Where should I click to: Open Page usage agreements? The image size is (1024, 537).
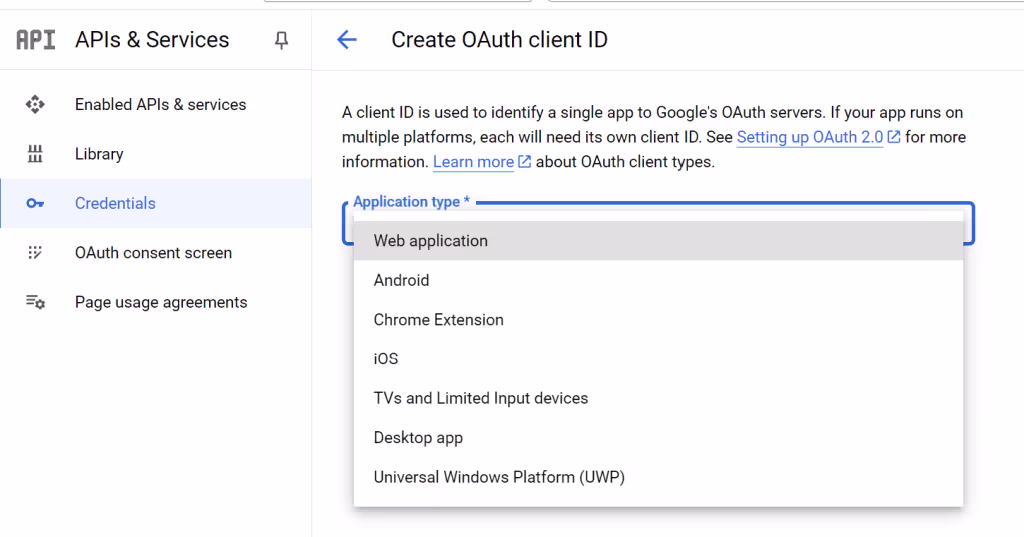point(155,302)
